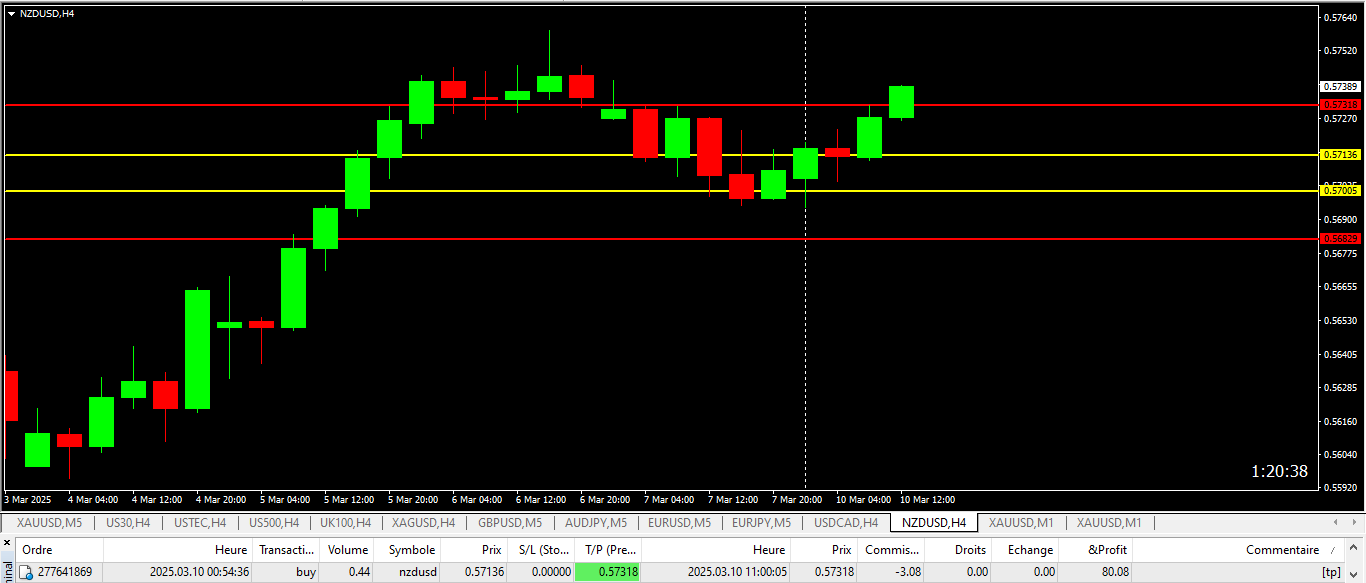Viewport: 1366px width, 583px height.
Task: Close the terminal panel with the X
Action: click(x=7, y=542)
